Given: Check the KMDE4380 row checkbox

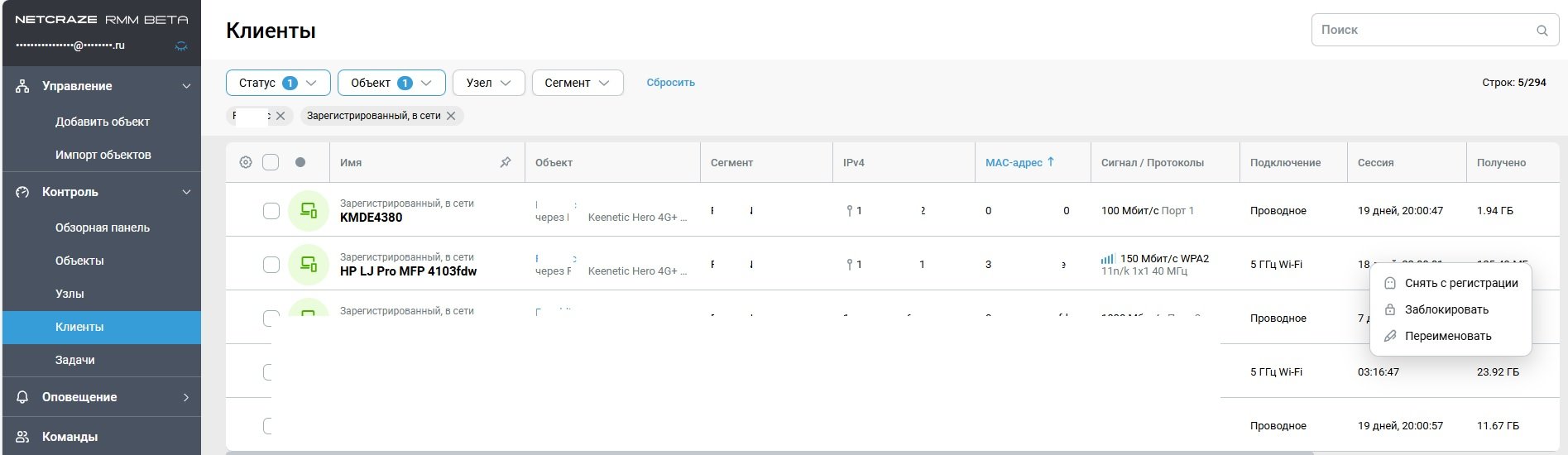Looking at the screenshot, I should tap(271, 211).
